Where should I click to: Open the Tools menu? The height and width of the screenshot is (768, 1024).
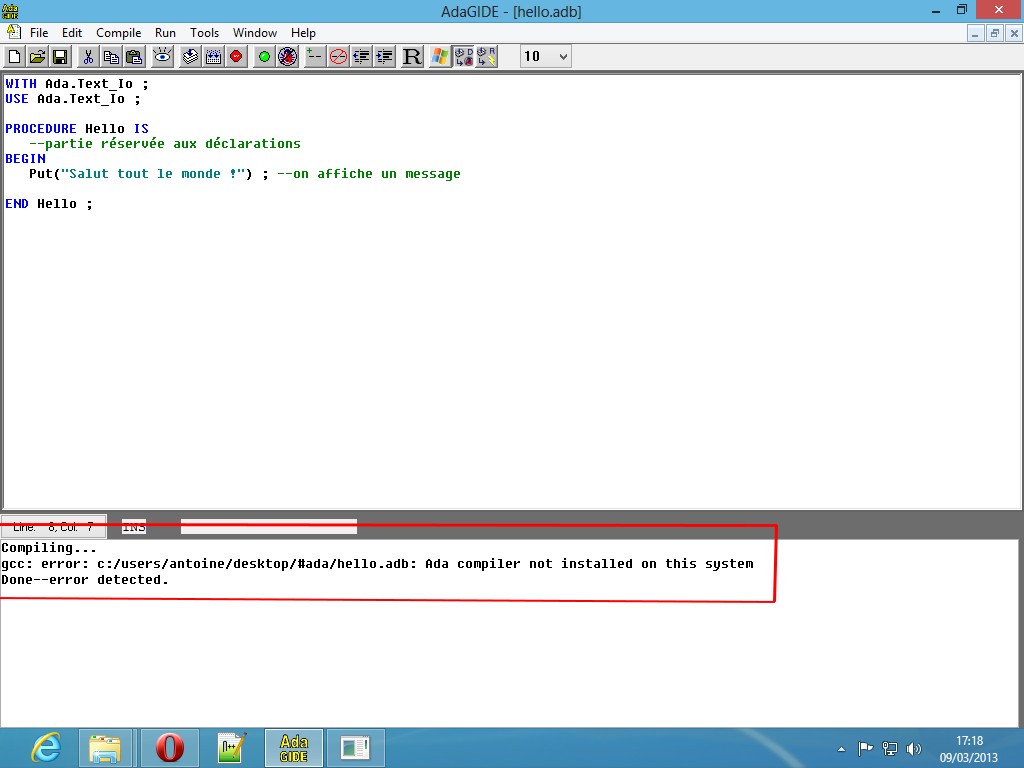(x=204, y=33)
